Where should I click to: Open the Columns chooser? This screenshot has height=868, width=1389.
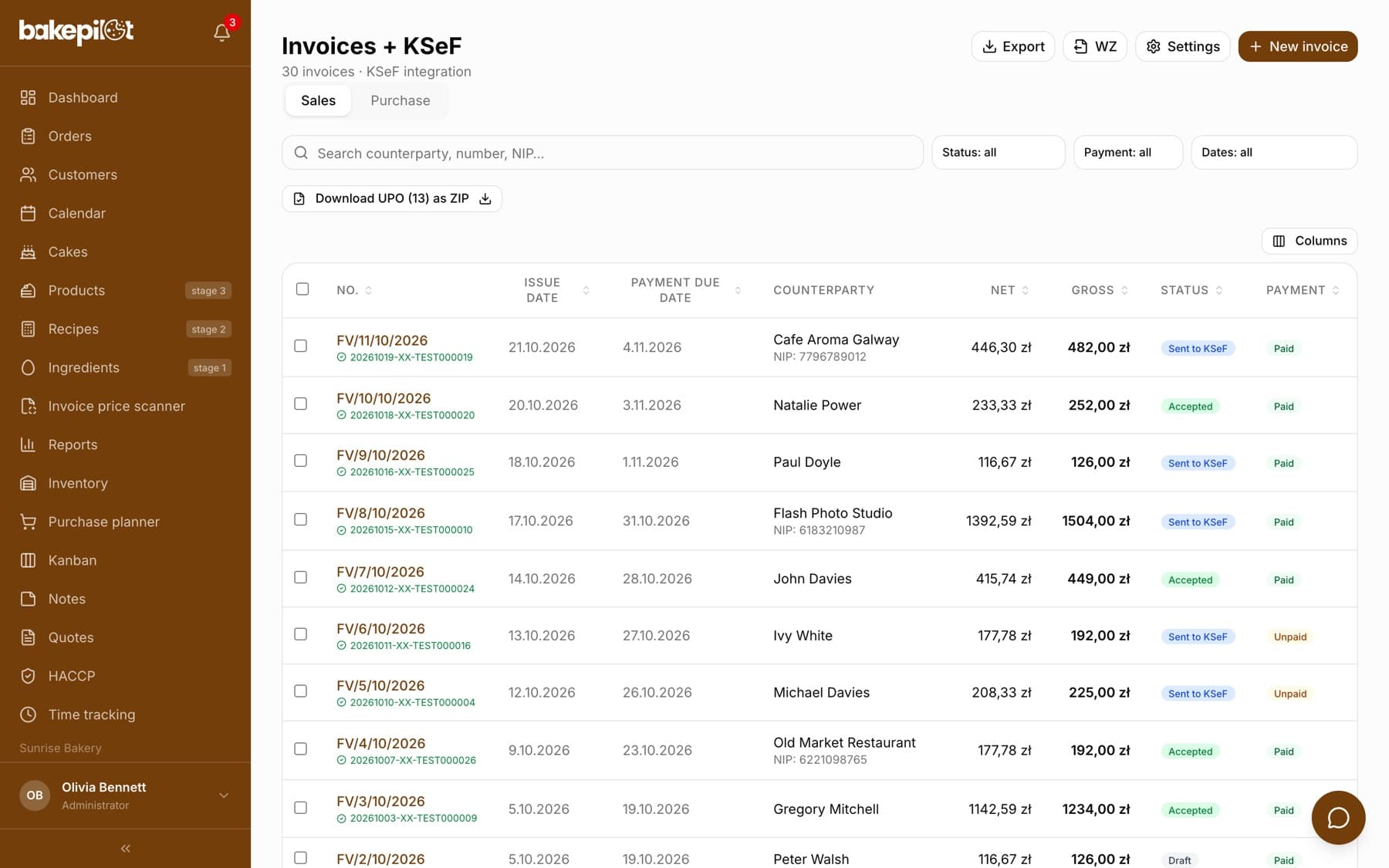[x=1310, y=241]
